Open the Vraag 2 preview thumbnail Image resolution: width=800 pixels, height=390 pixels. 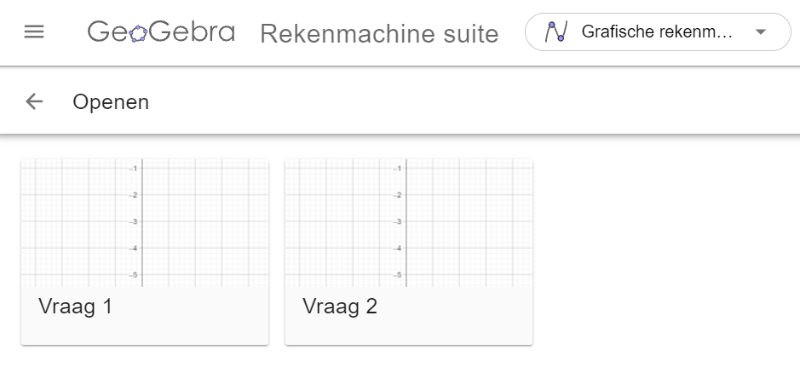[409, 223]
